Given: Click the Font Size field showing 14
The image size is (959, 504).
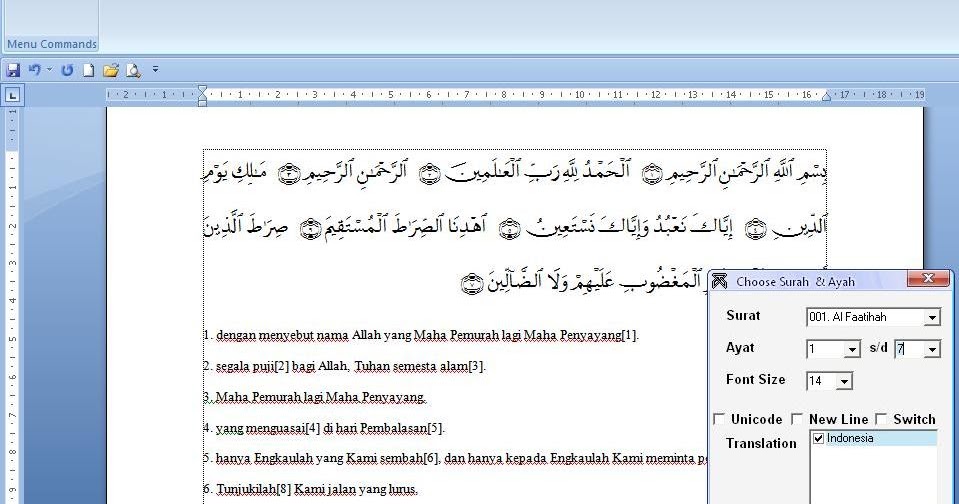Looking at the screenshot, I should point(822,382).
